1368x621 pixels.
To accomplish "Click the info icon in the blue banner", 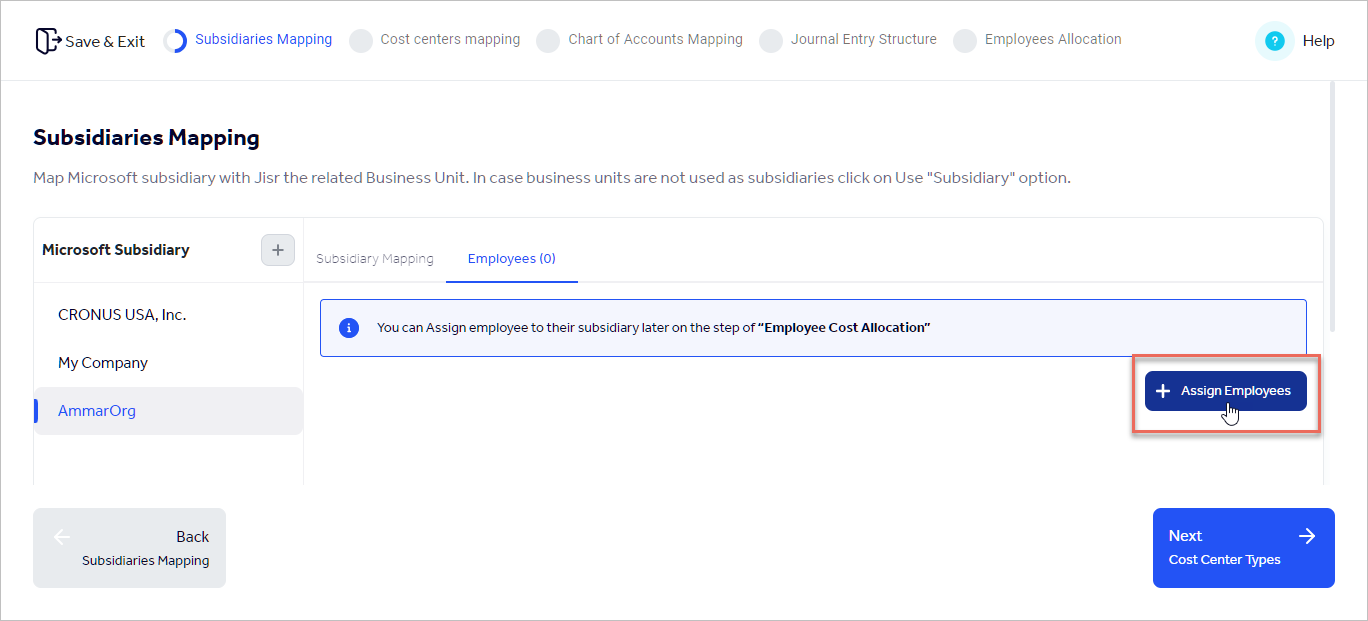I will pos(349,327).
